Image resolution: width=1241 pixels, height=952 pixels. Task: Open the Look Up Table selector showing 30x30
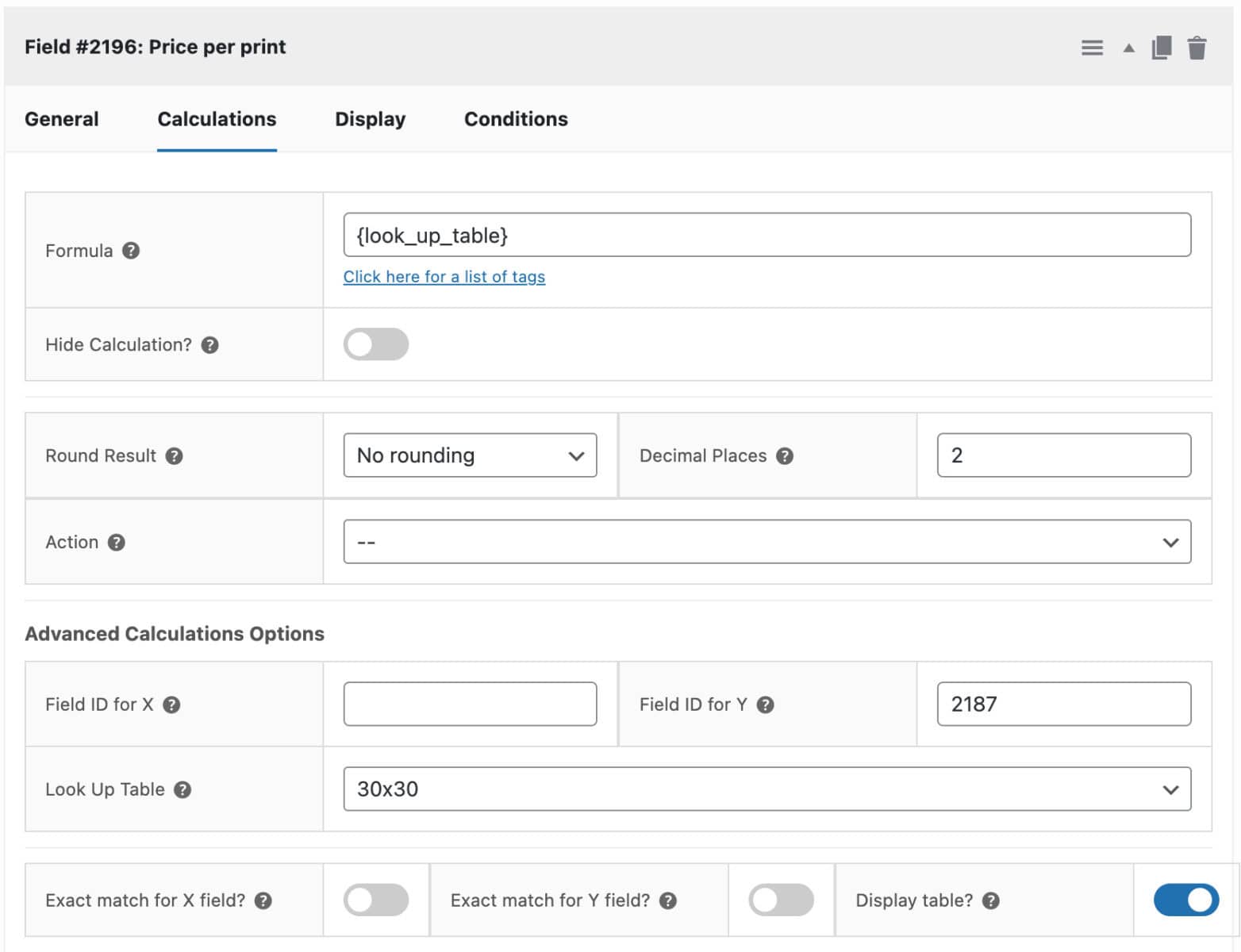[x=766, y=789]
